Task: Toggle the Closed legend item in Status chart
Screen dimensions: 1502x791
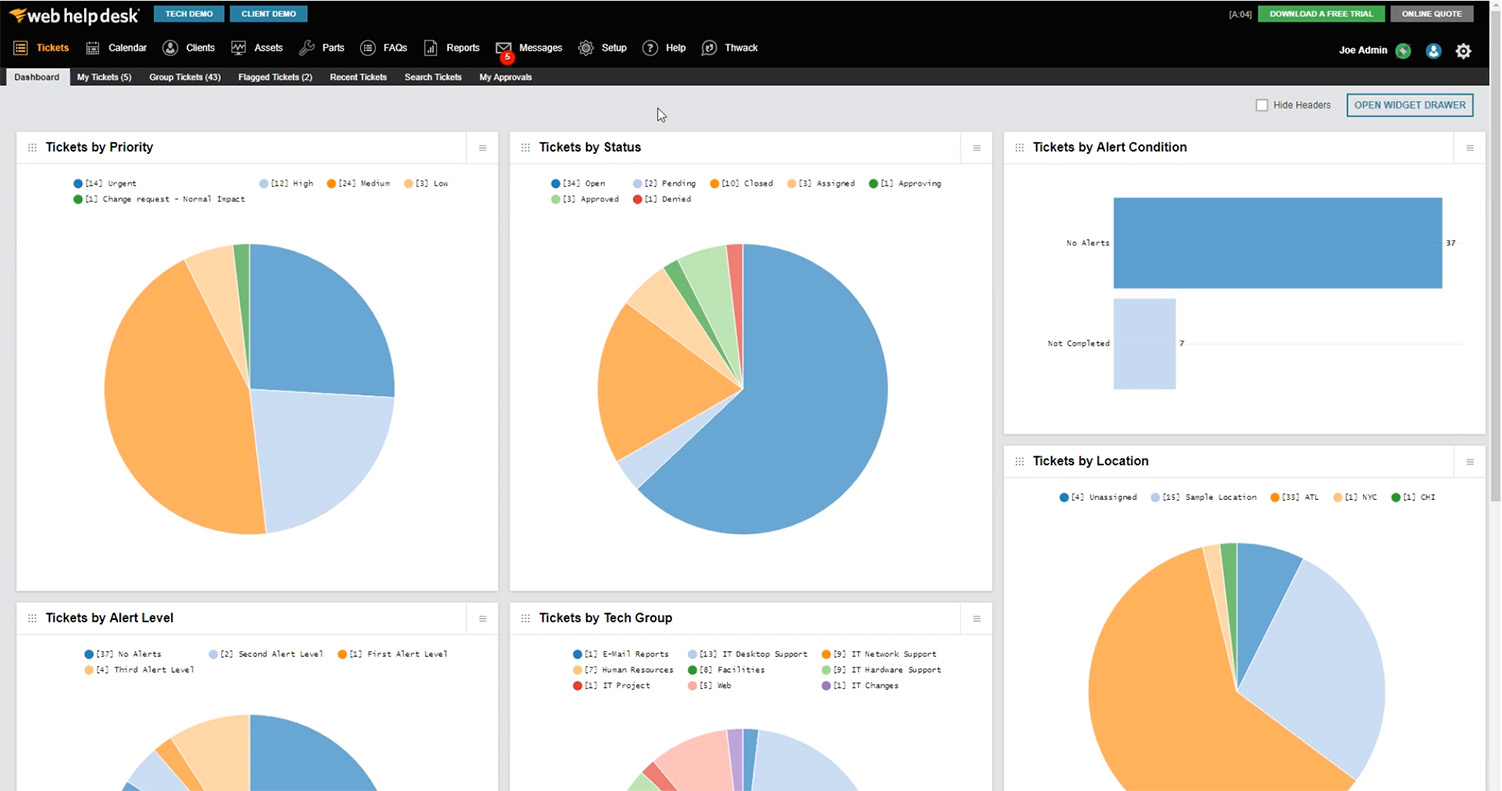Action: tap(741, 184)
